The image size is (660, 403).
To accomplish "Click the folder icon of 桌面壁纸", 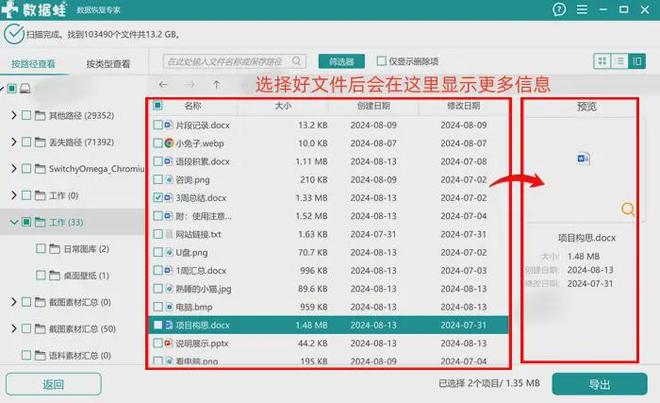I will coord(55,275).
